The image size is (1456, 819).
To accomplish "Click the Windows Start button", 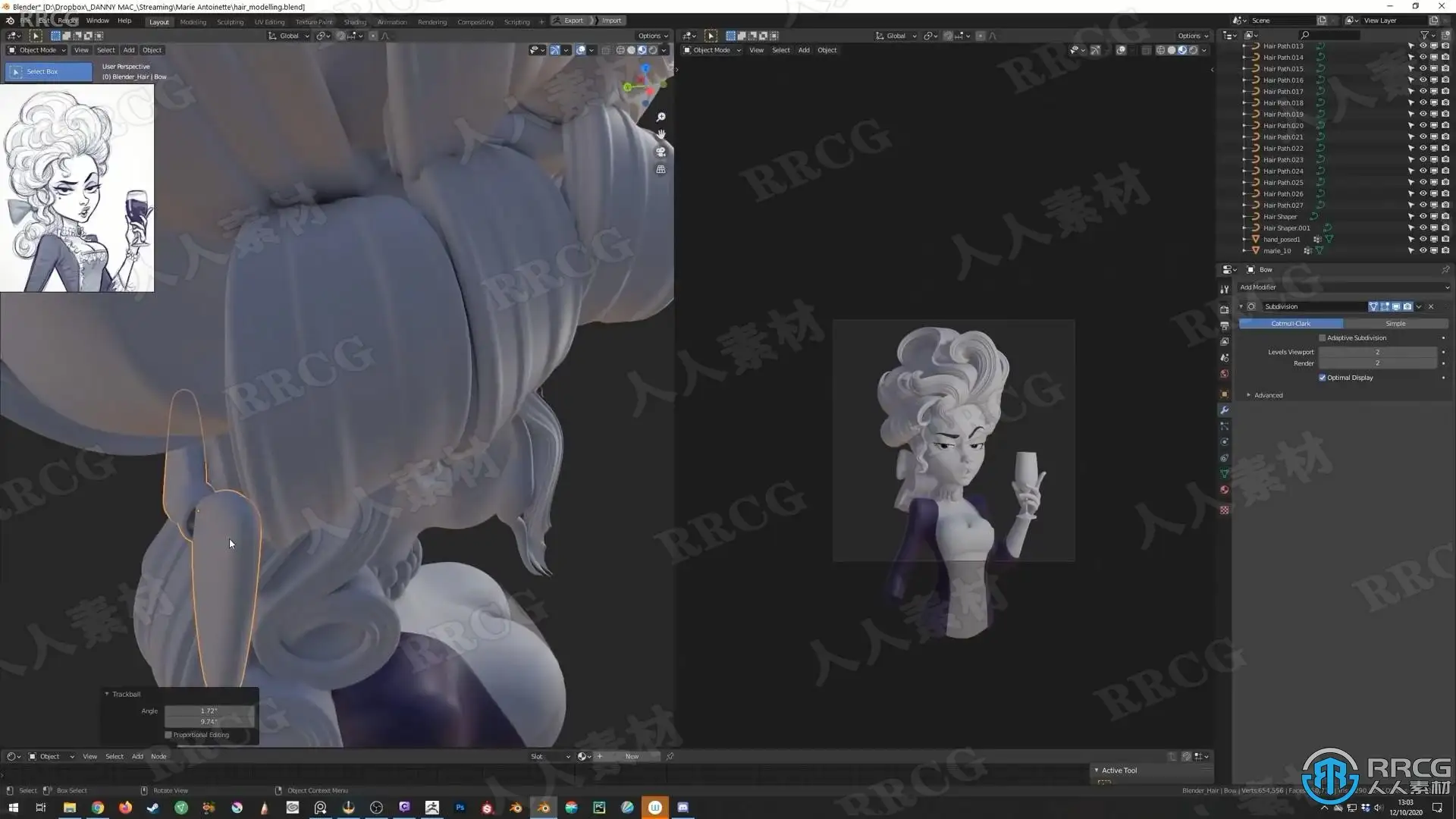I will 13,808.
